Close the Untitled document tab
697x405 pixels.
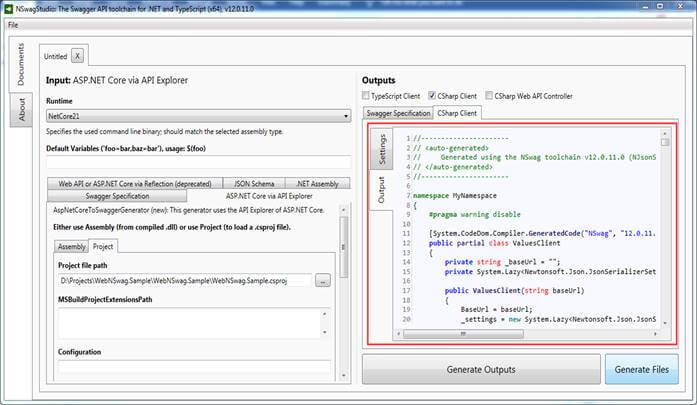(x=77, y=56)
